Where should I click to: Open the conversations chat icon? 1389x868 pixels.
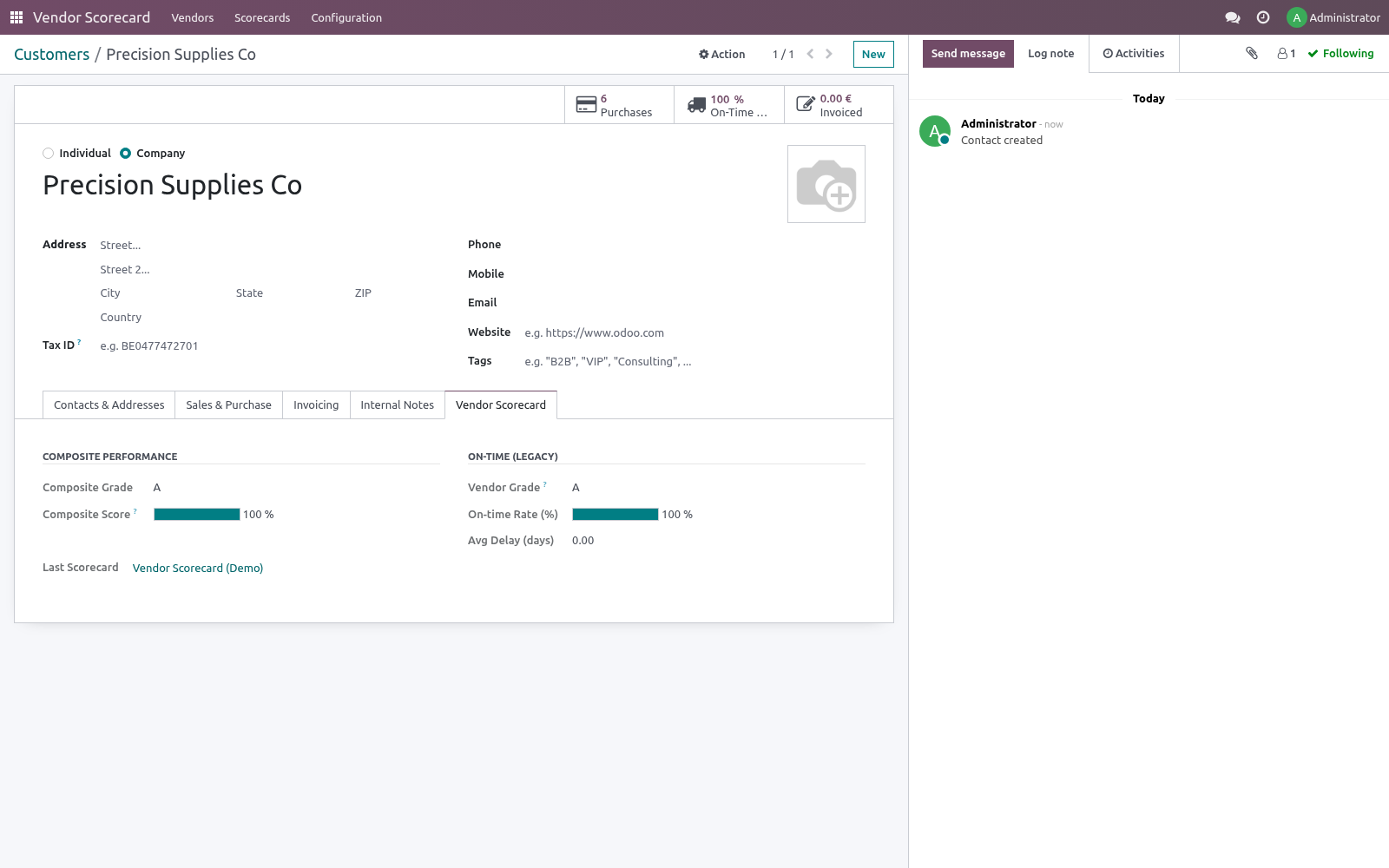(1232, 17)
